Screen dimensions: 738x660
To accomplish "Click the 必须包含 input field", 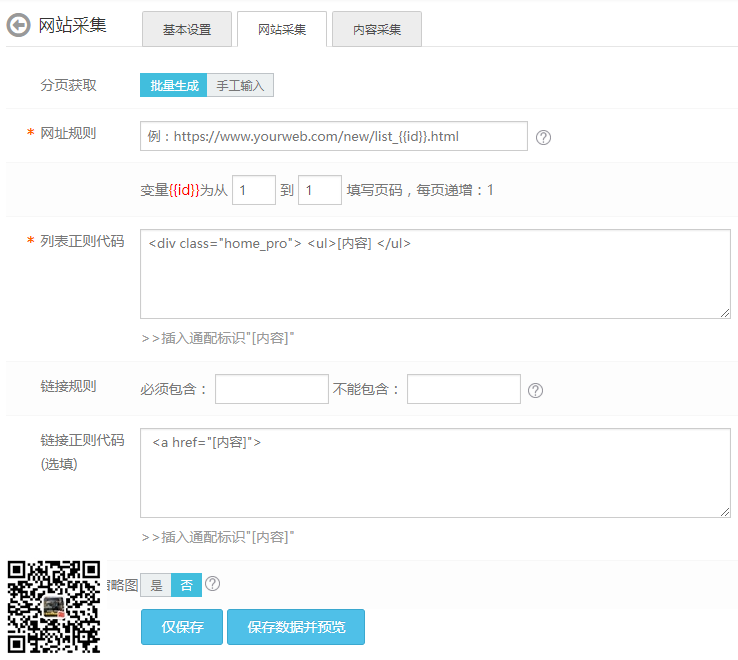I will click(x=272, y=389).
